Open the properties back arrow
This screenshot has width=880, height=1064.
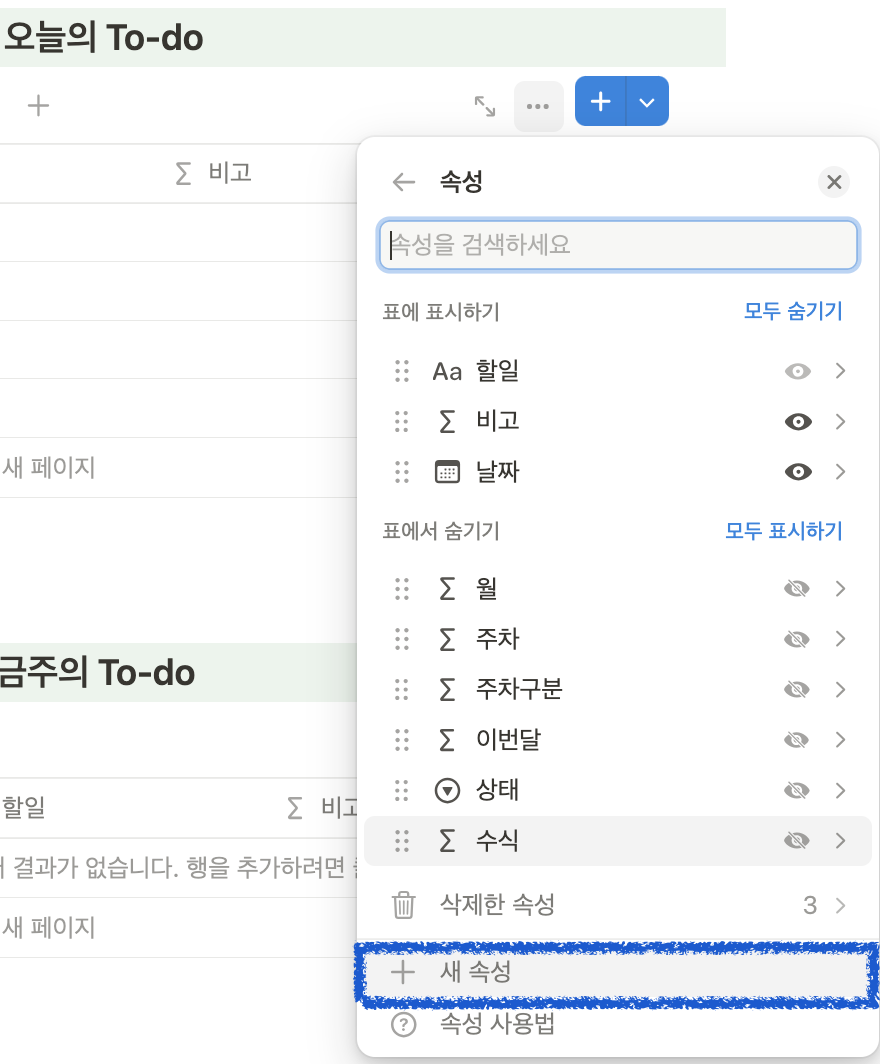tap(403, 182)
